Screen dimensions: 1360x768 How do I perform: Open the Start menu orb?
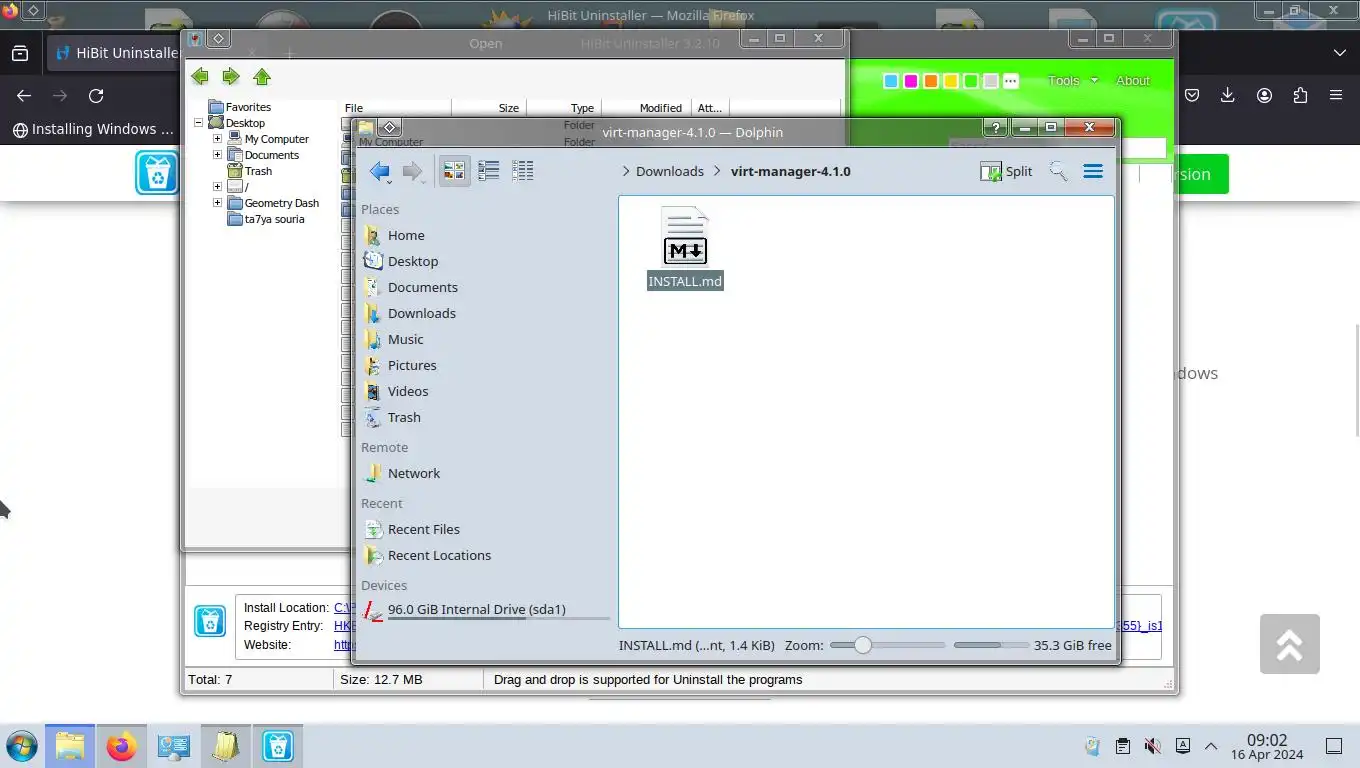tap(21, 746)
